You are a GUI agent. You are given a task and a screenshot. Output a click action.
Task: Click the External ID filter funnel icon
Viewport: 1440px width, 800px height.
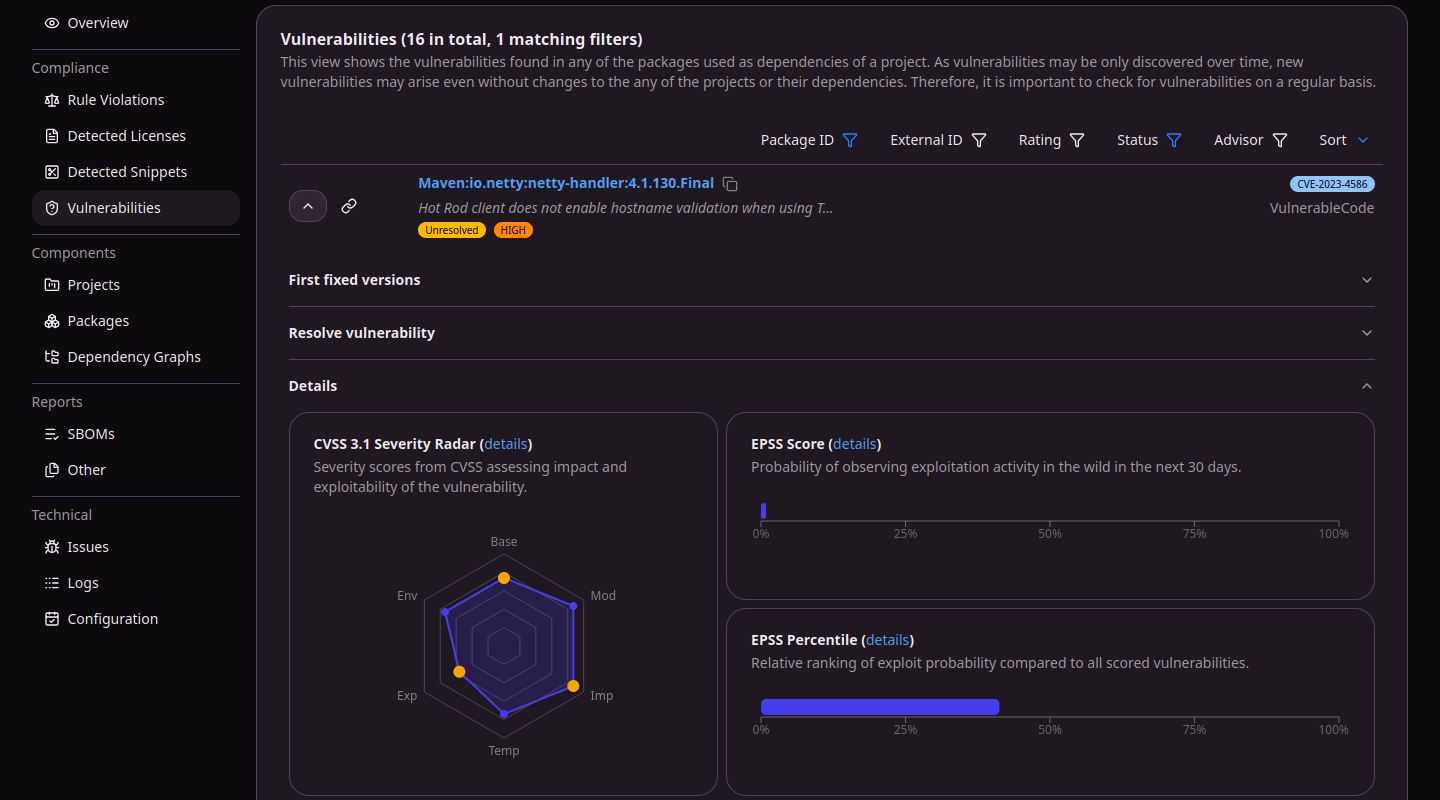click(979, 140)
